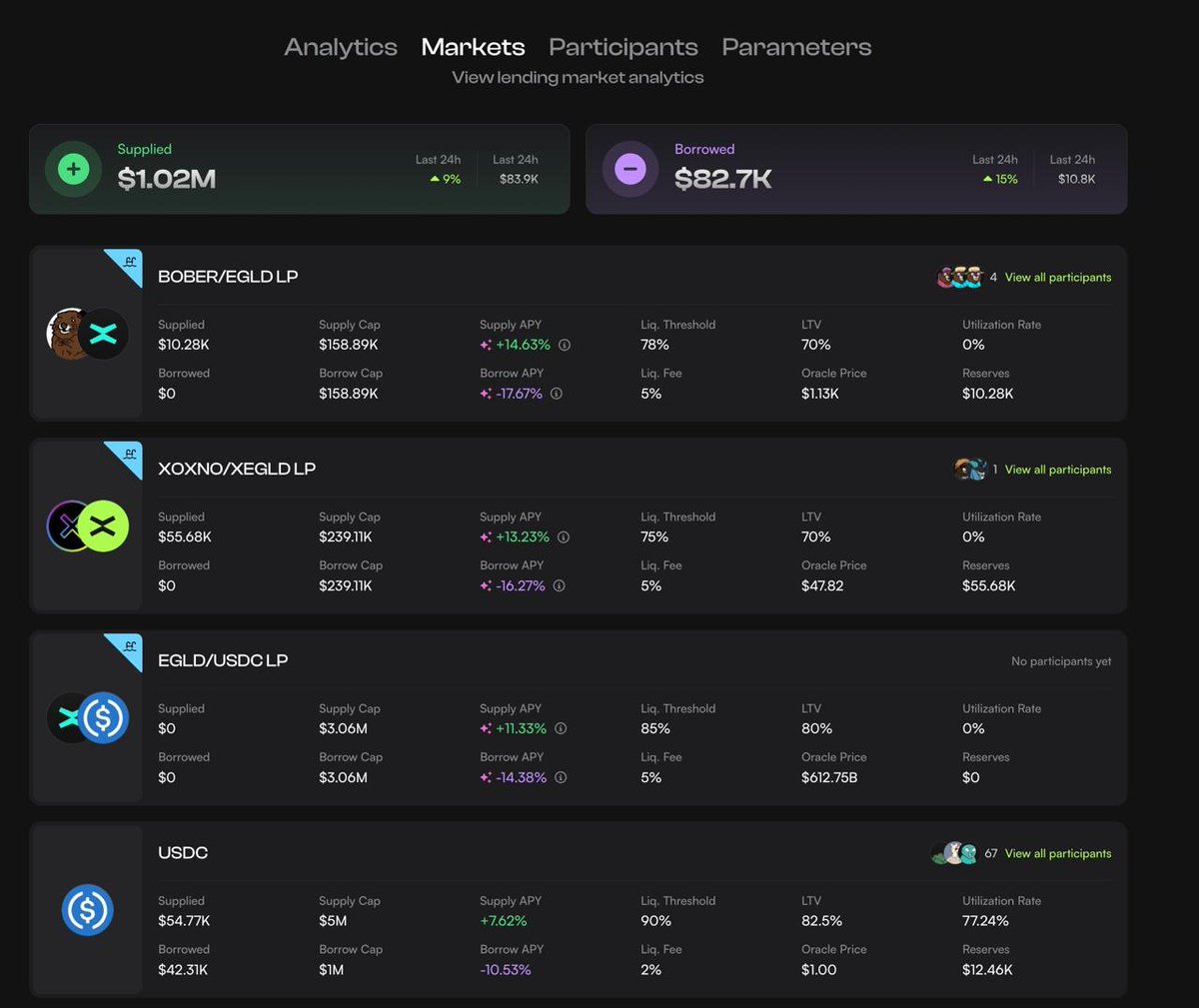Click the 82.5% LTV value
Viewport: 1199px width, 1008px height.
click(821, 921)
